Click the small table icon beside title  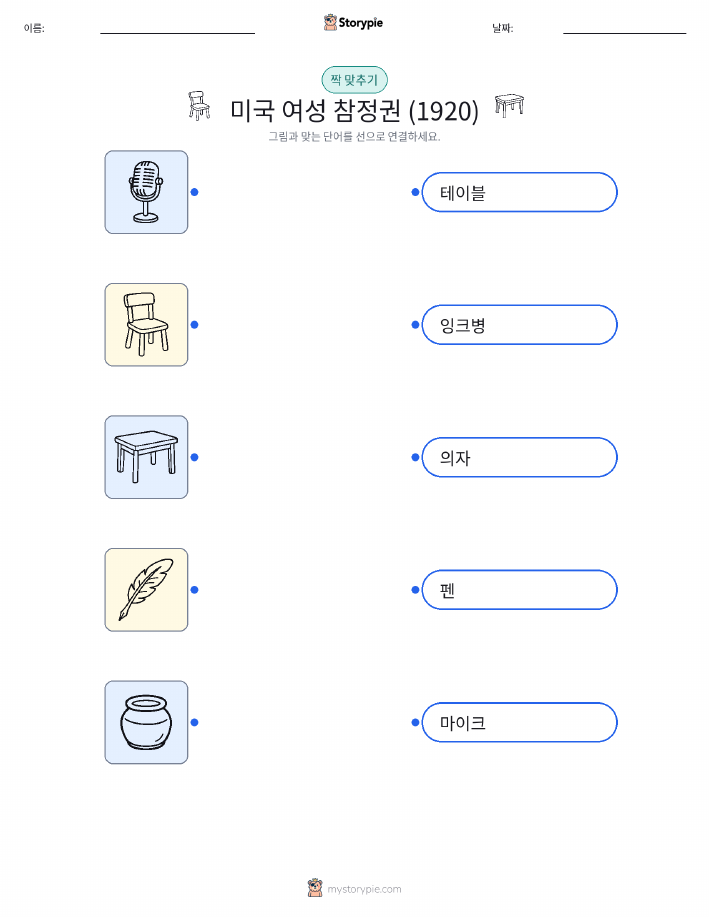(x=509, y=105)
